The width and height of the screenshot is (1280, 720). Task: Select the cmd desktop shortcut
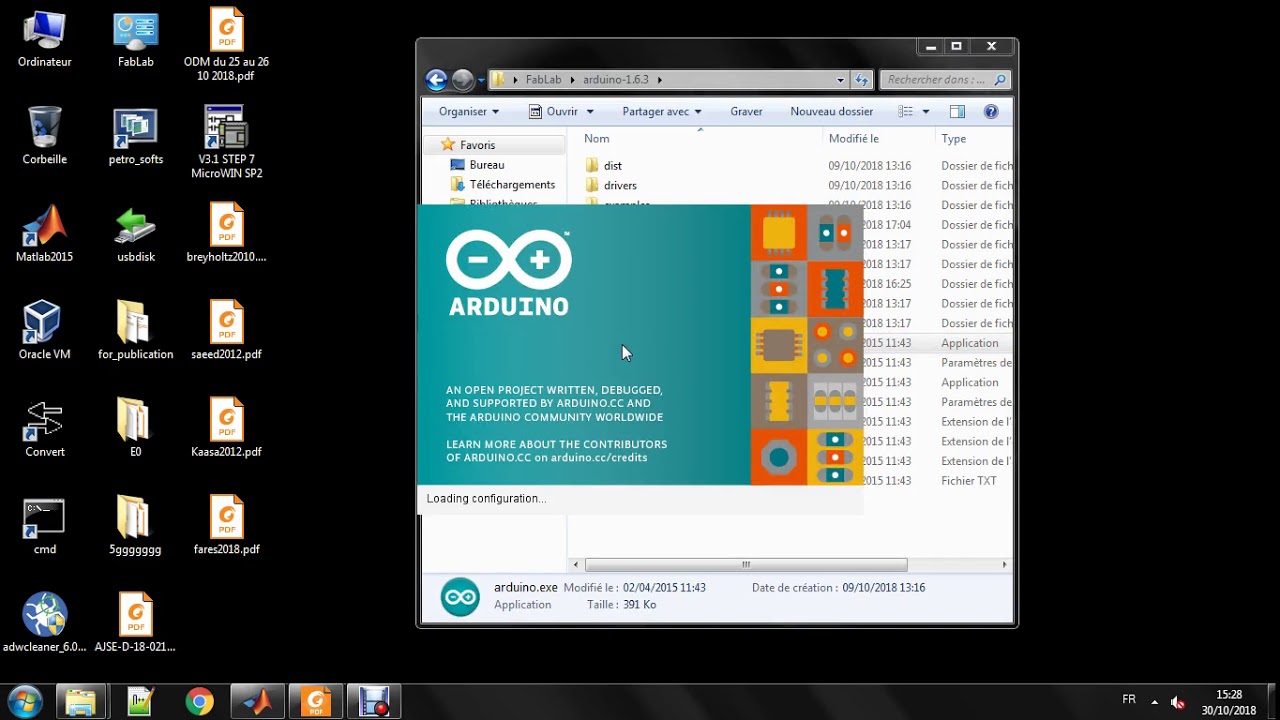[44, 527]
